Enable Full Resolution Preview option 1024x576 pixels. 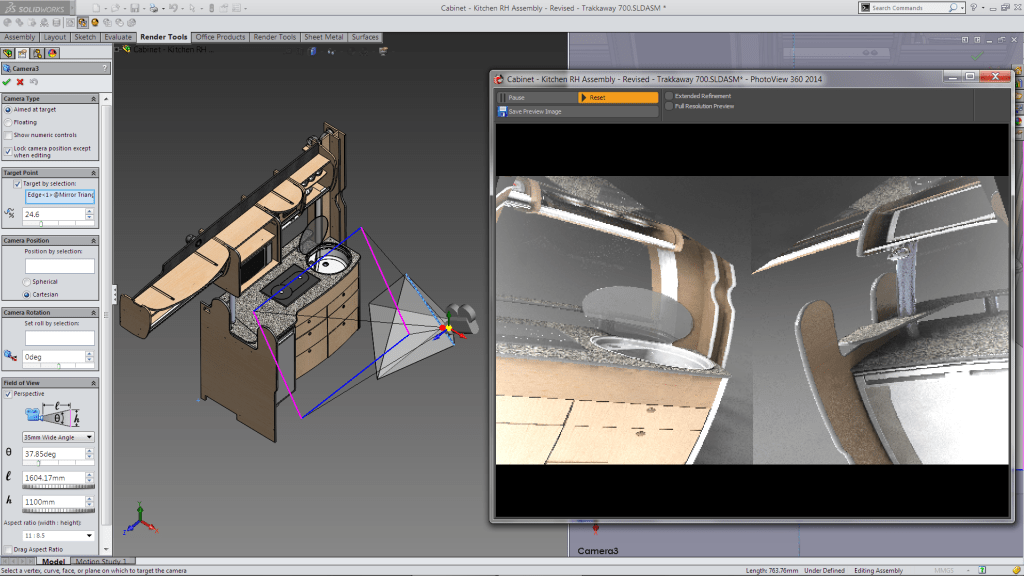(x=669, y=106)
